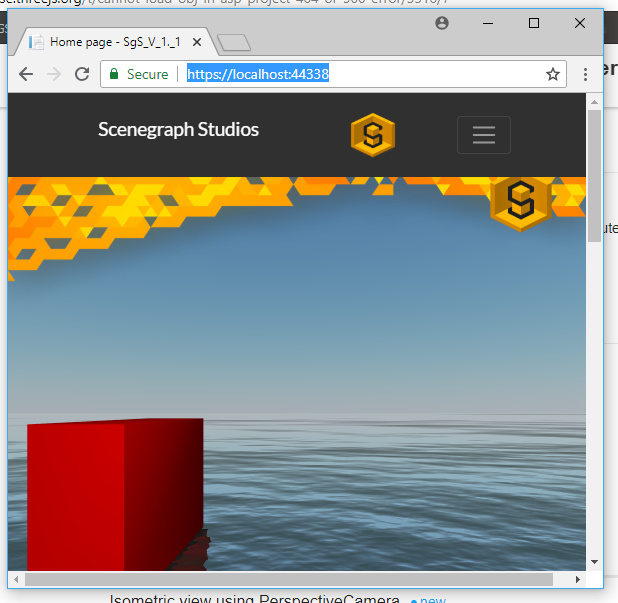Screen dimensions: 618x603
Task: Close the Home page browser tab
Action: [196, 42]
